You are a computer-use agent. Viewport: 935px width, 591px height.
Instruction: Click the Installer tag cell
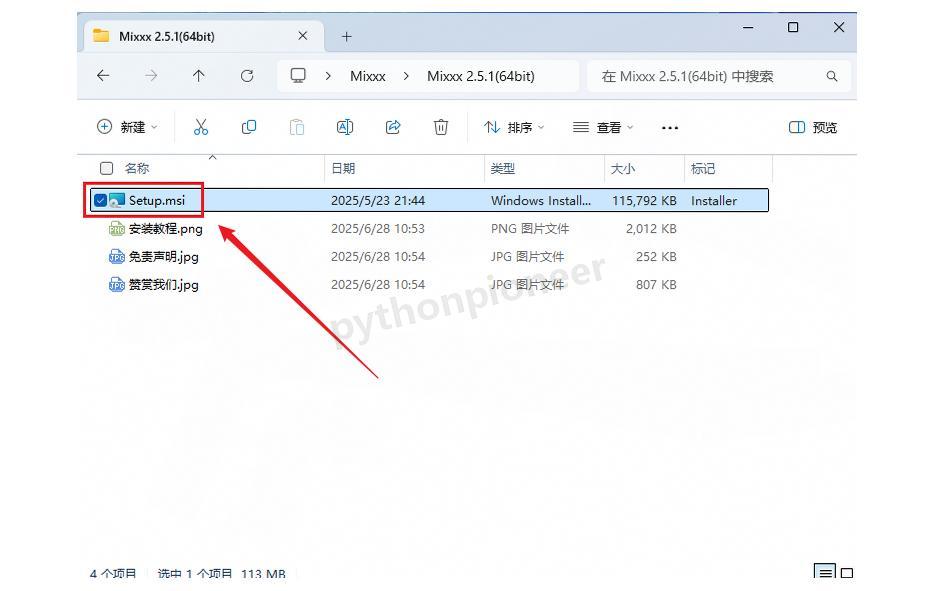[x=714, y=200]
